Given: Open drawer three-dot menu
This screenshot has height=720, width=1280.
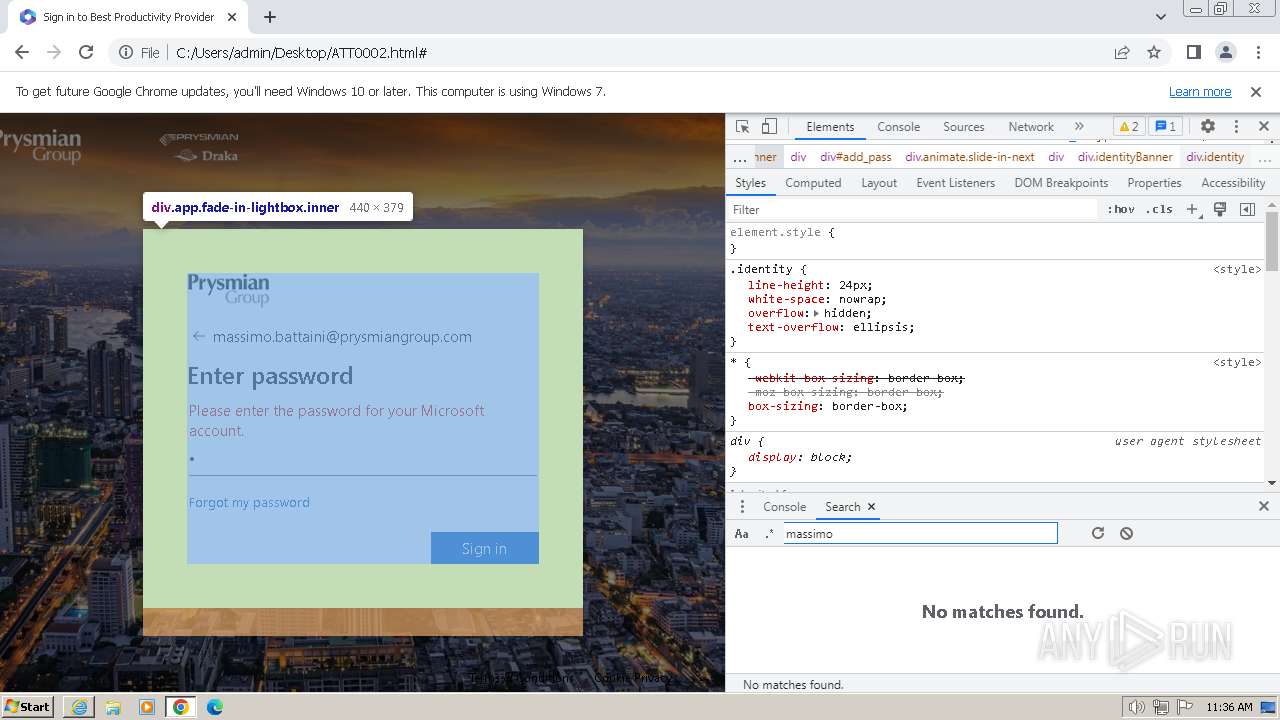Looking at the screenshot, I should click(x=742, y=507).
